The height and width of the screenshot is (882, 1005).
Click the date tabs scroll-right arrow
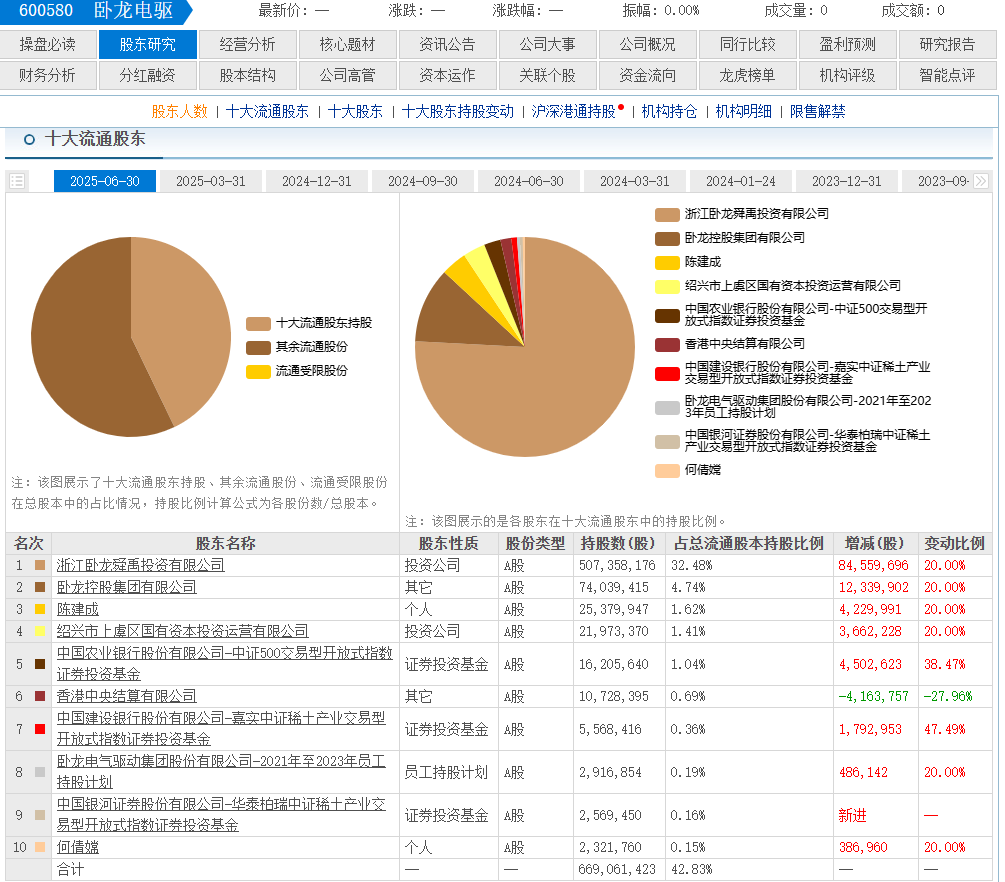point(981,181)
